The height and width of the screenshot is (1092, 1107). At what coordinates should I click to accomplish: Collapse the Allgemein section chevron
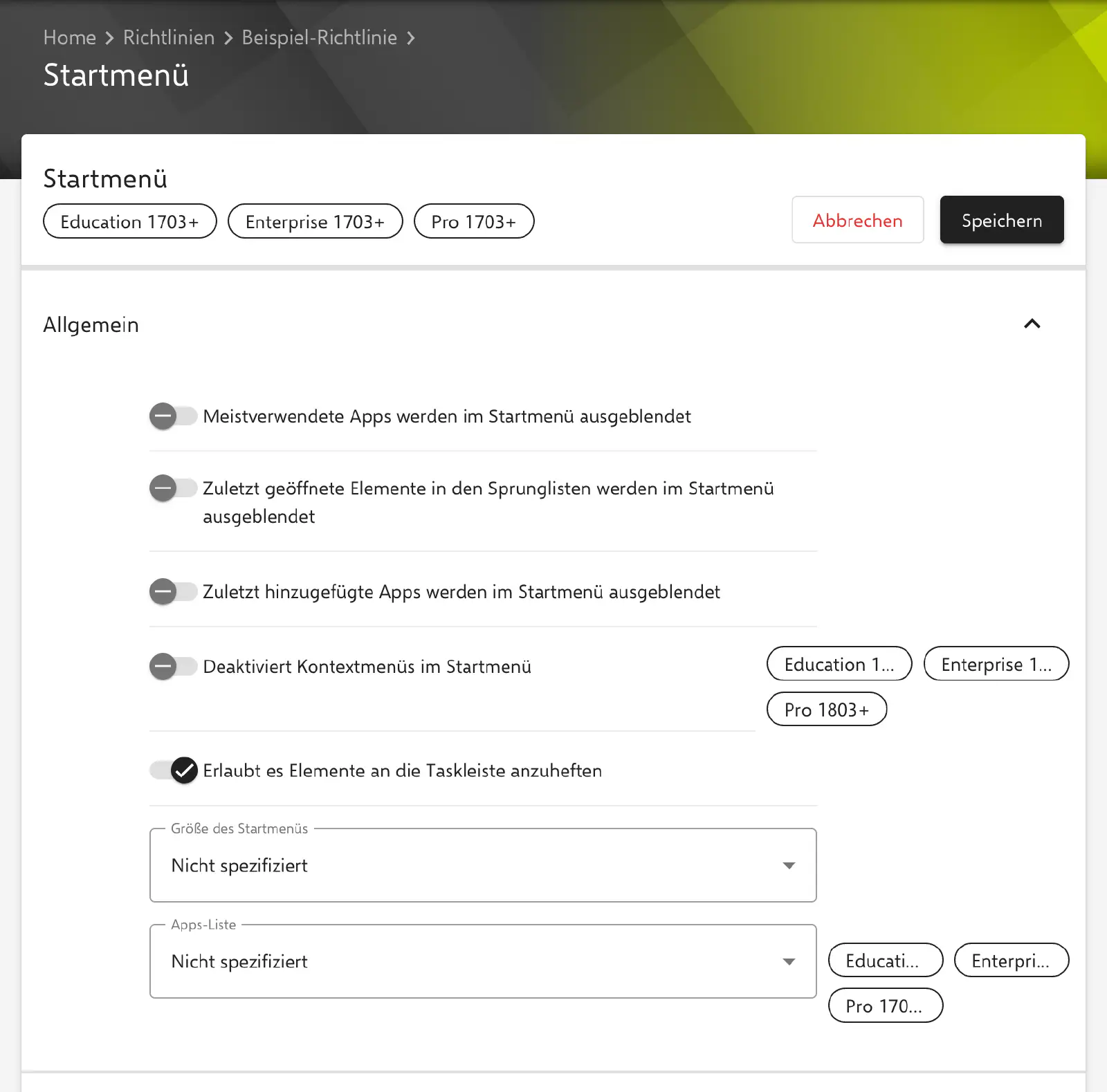pyautogui.click(x=1032, y=324)
